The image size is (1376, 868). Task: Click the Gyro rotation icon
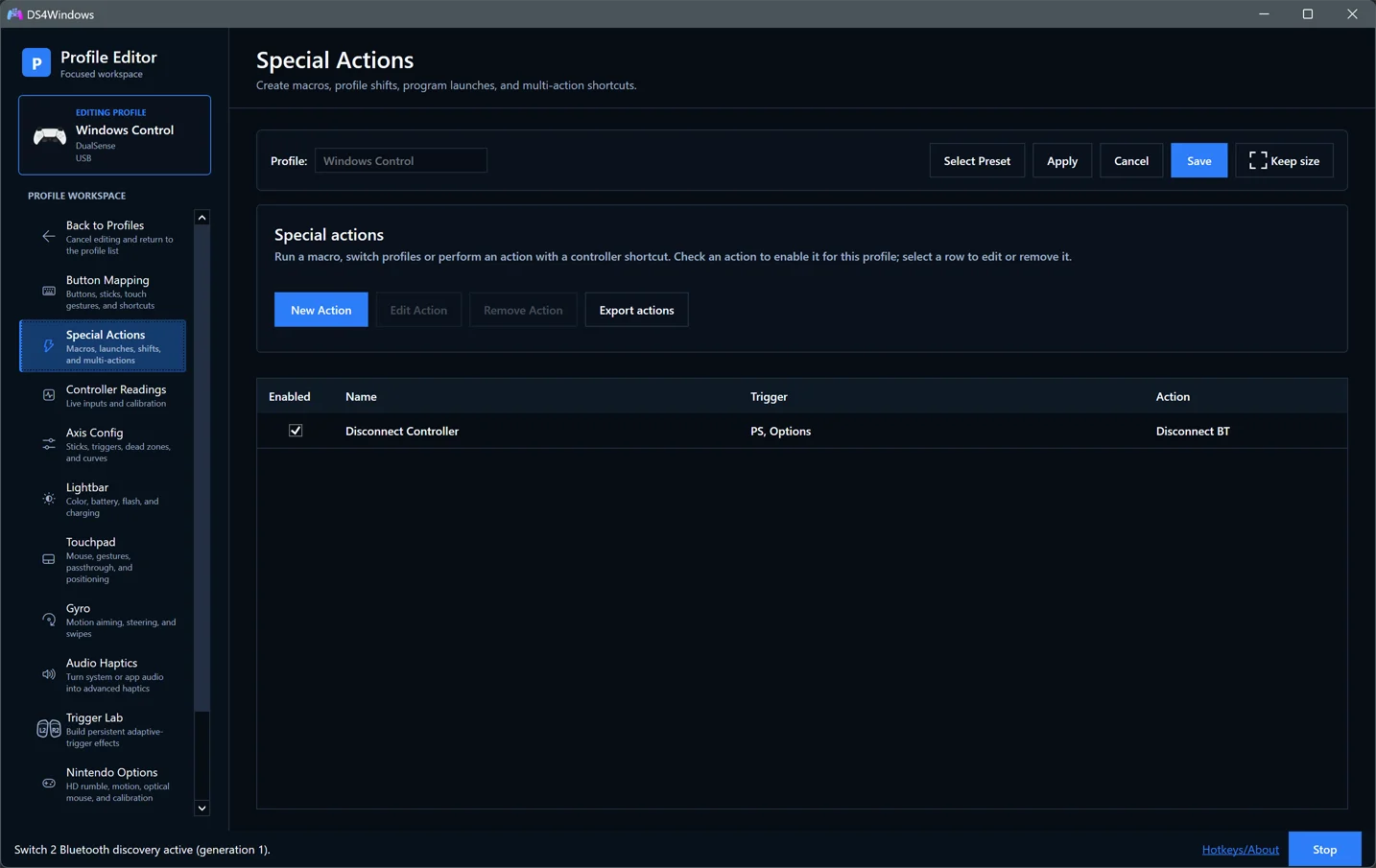(x=49, y=620)
